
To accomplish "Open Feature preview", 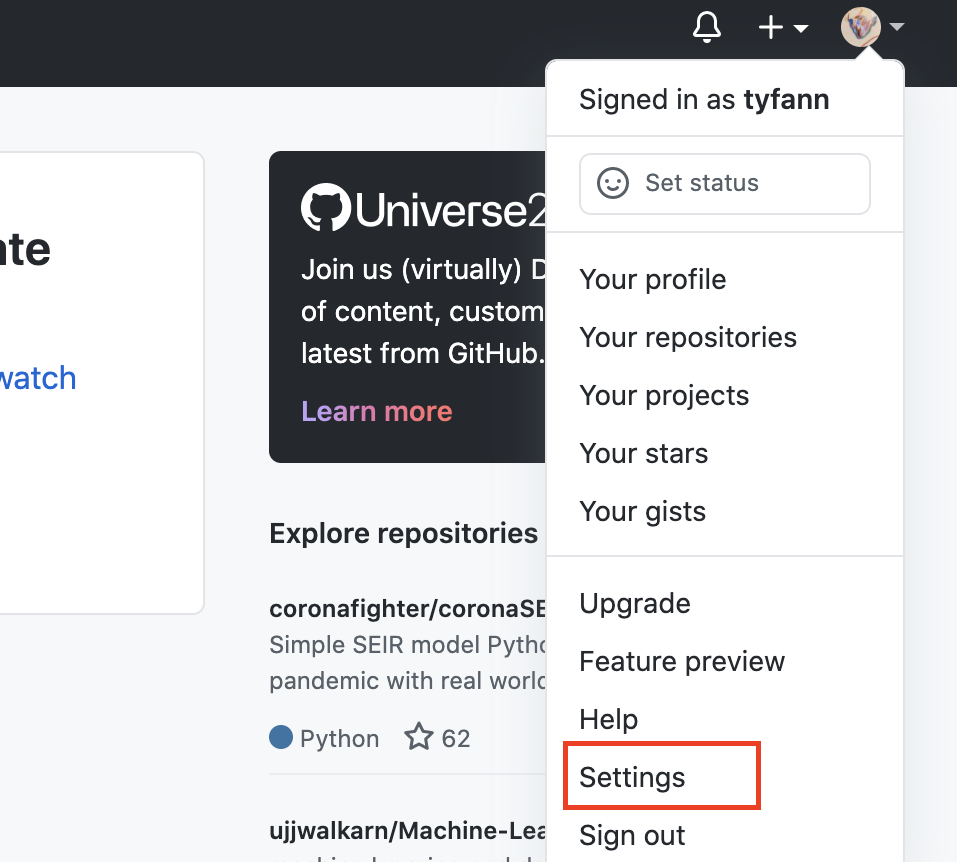I will tap(682, 662).
